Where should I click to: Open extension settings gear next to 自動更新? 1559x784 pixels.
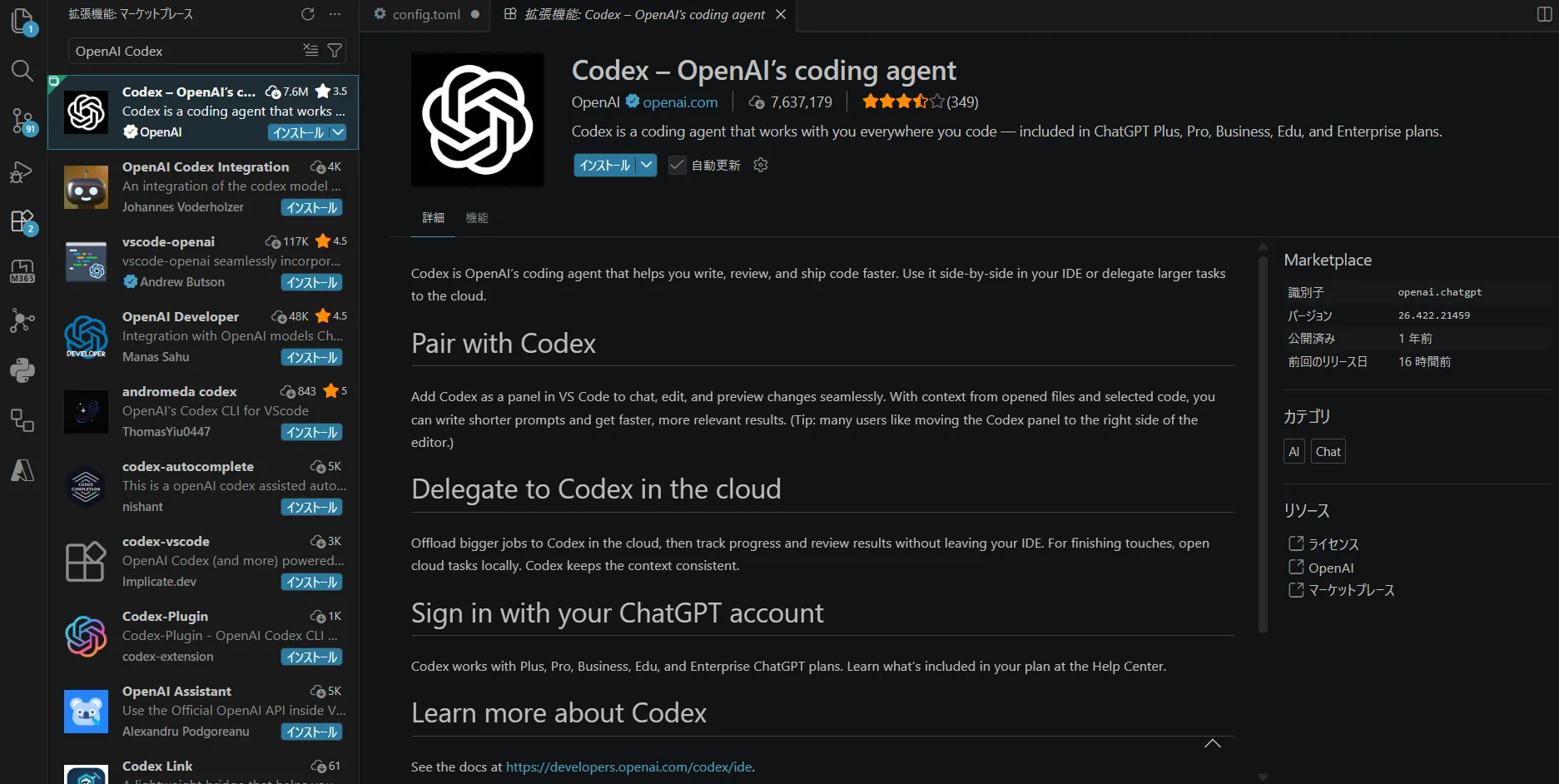pyautogui.click(x=760, y=165)
